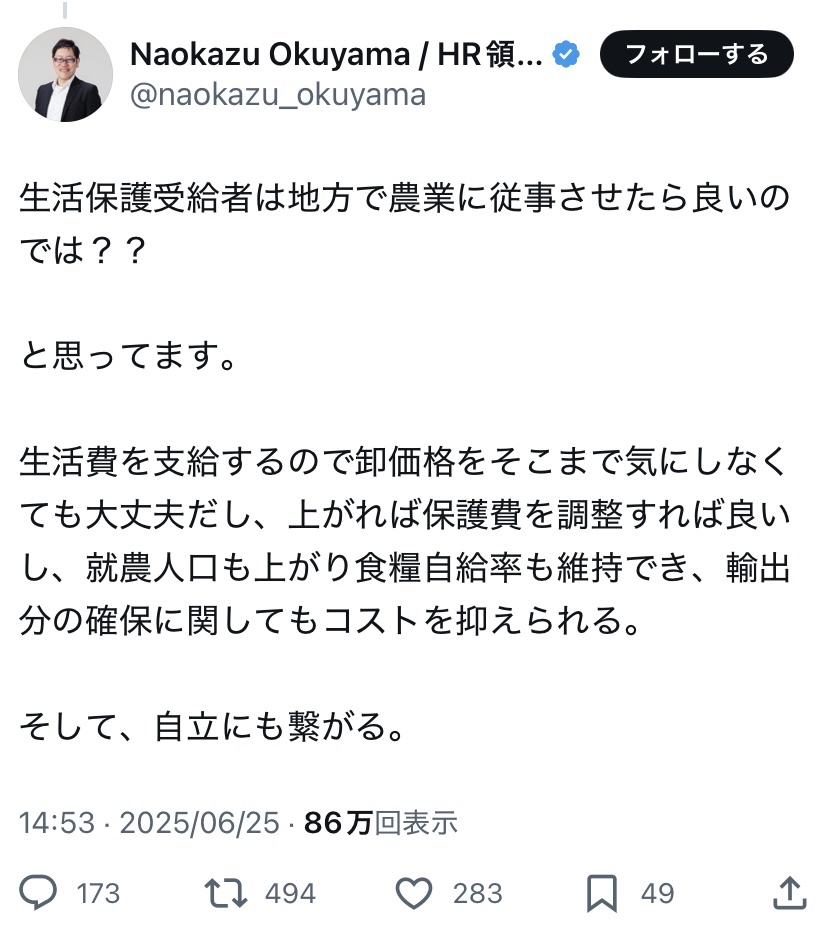The width and height of the screenshot is (828, 931).
Task: Open Naokazu Okuyama's profile picture
Action: click(x=67, y=74)
